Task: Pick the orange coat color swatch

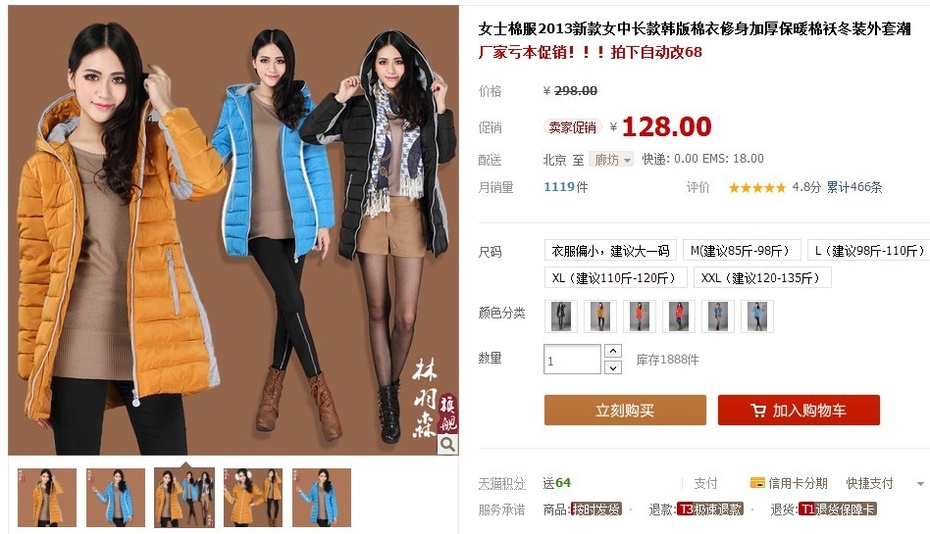Action: click(600, 316)
